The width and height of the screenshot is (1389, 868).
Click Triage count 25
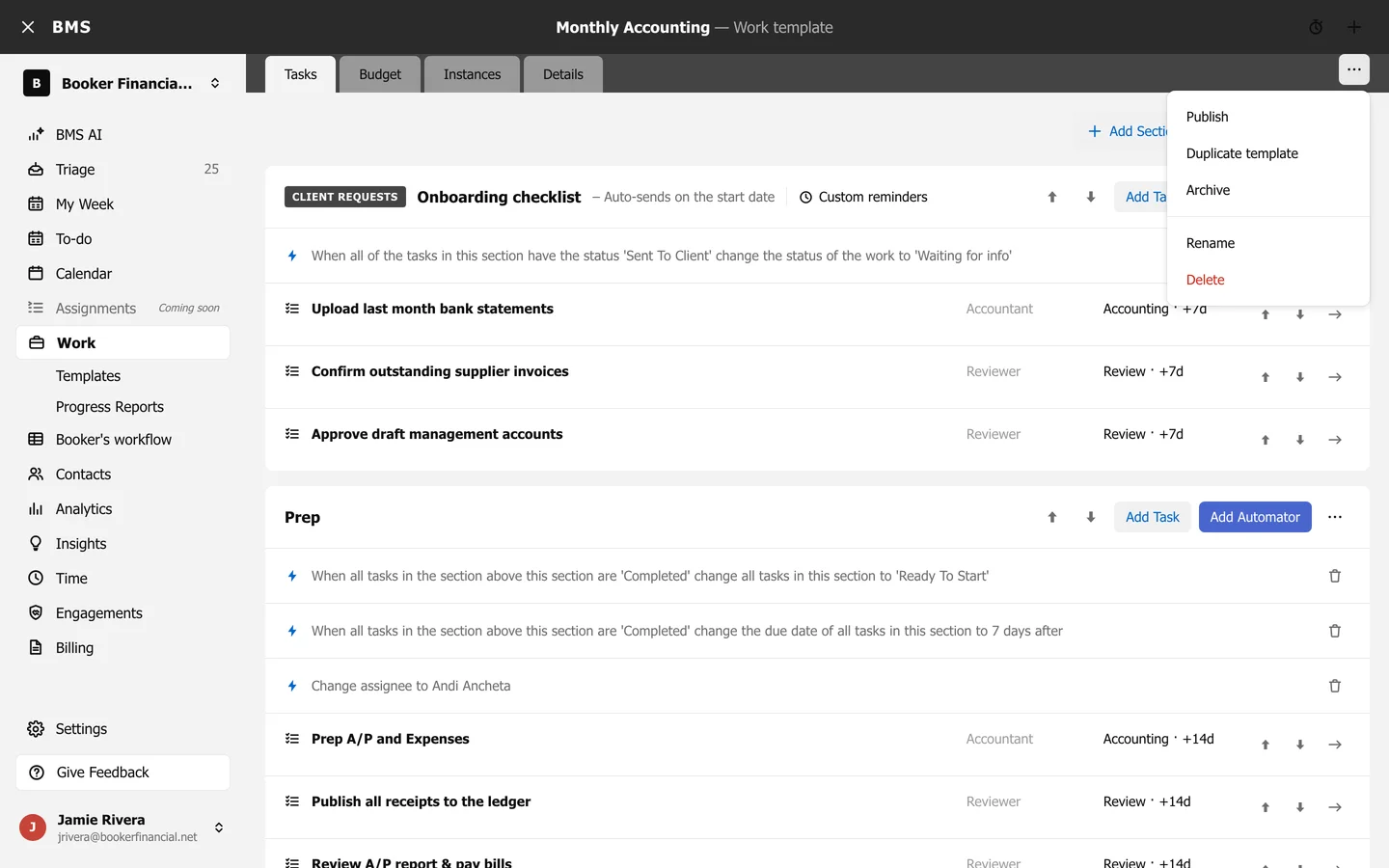click(x=211, y=169)
